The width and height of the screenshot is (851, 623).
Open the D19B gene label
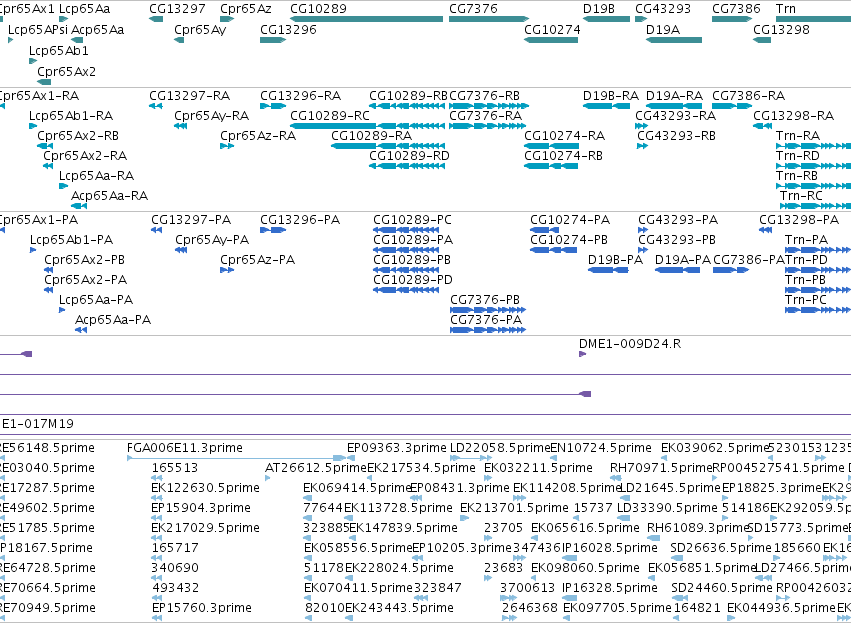click(x=599, y=9)
